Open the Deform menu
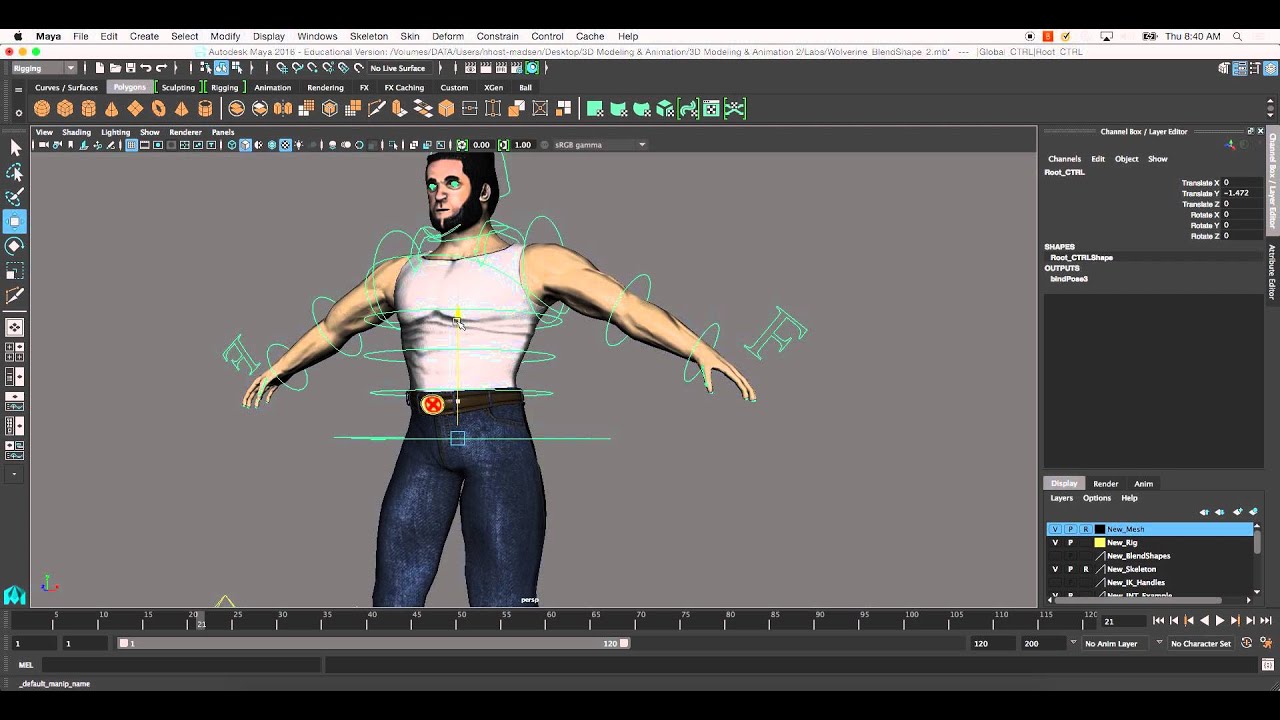1280x720 pixels. click(x=448, y=36)
